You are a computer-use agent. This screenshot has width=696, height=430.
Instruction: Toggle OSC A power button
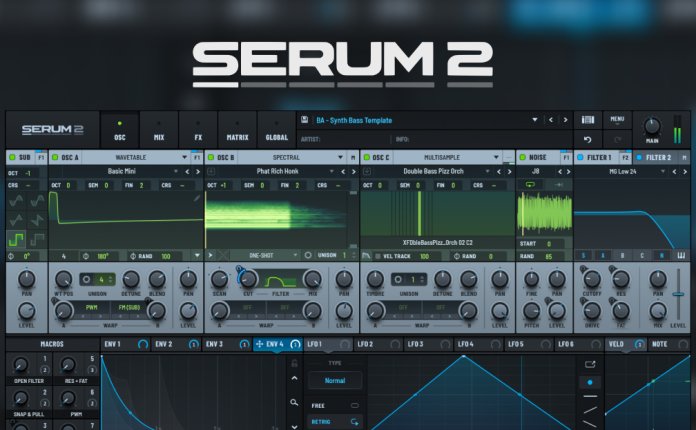pyautogui.click(x=55, y=157)
